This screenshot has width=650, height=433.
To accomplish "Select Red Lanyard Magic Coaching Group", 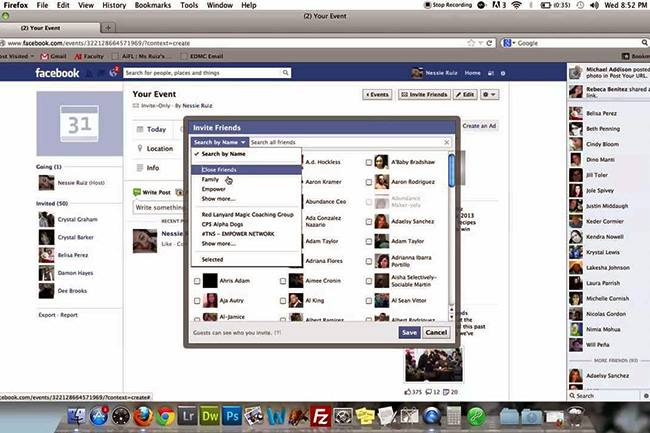I will click(246, 215).
